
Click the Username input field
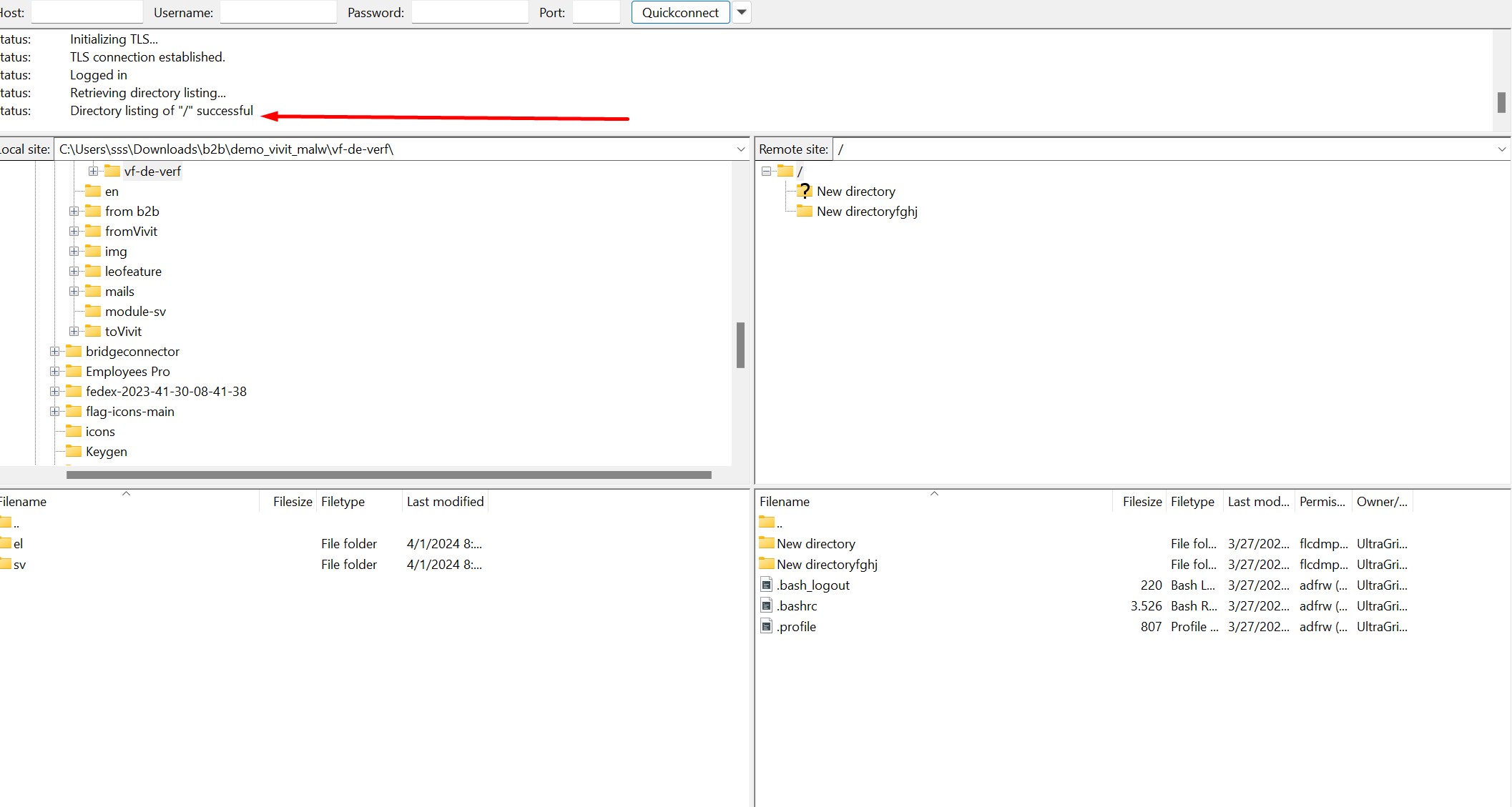pyautogui.click(x=278, y=12)
